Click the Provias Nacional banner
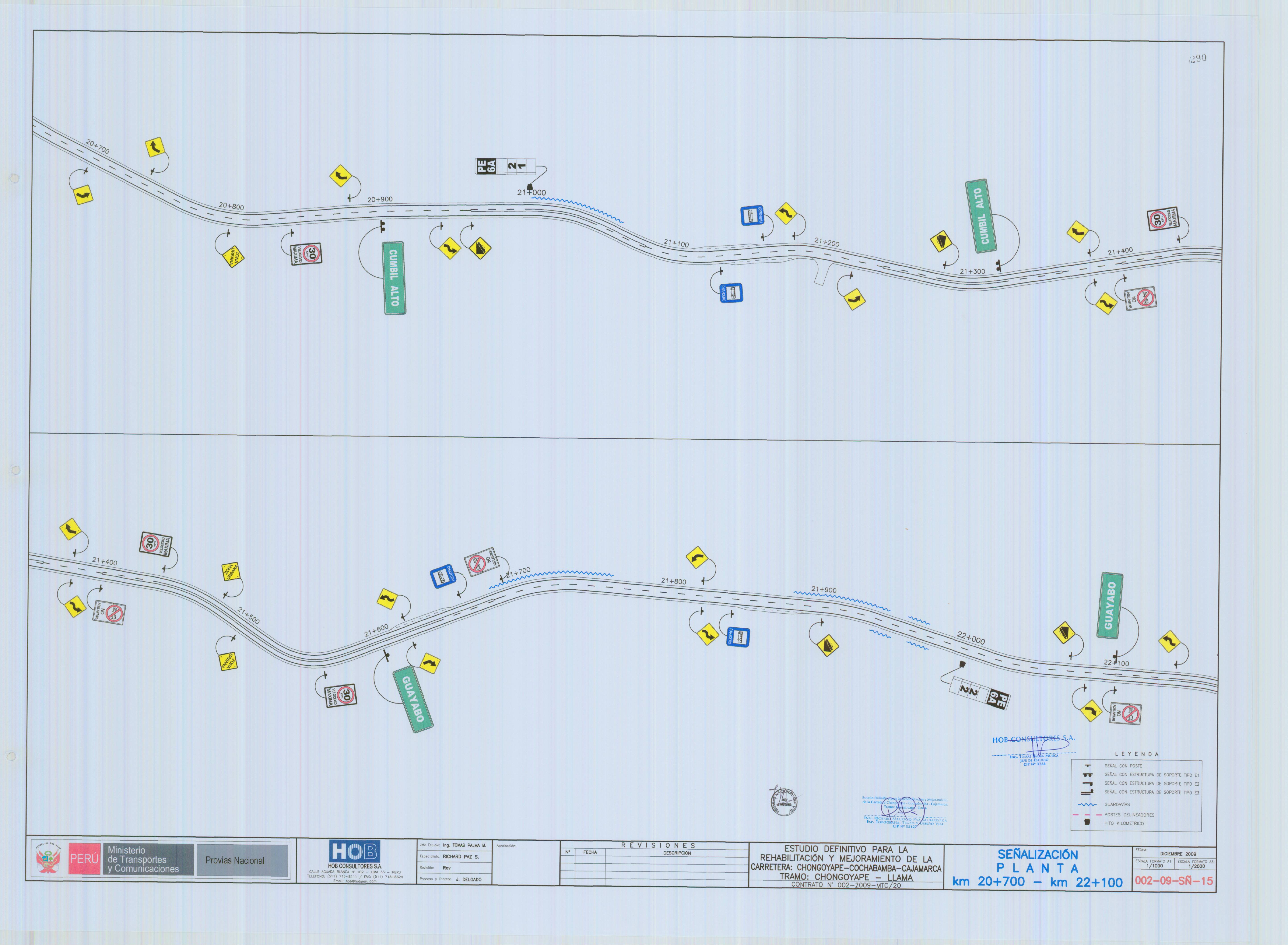 pos(242,860)
